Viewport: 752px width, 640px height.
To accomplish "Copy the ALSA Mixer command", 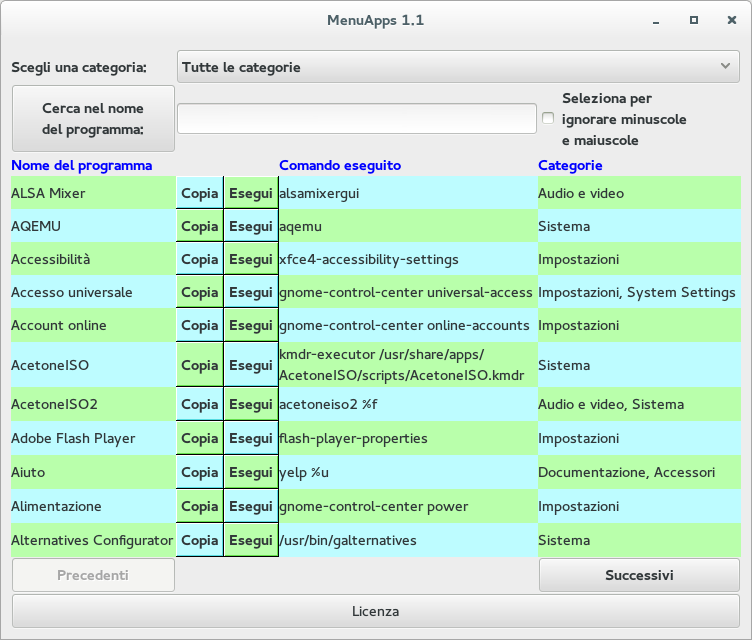I will [x=199, y=193].
